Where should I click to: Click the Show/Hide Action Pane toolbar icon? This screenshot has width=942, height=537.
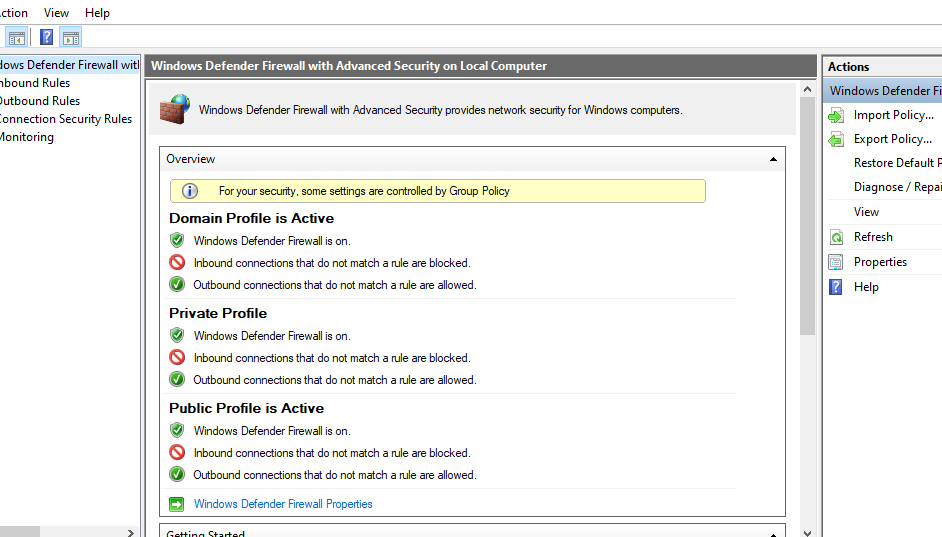[70, 38]
